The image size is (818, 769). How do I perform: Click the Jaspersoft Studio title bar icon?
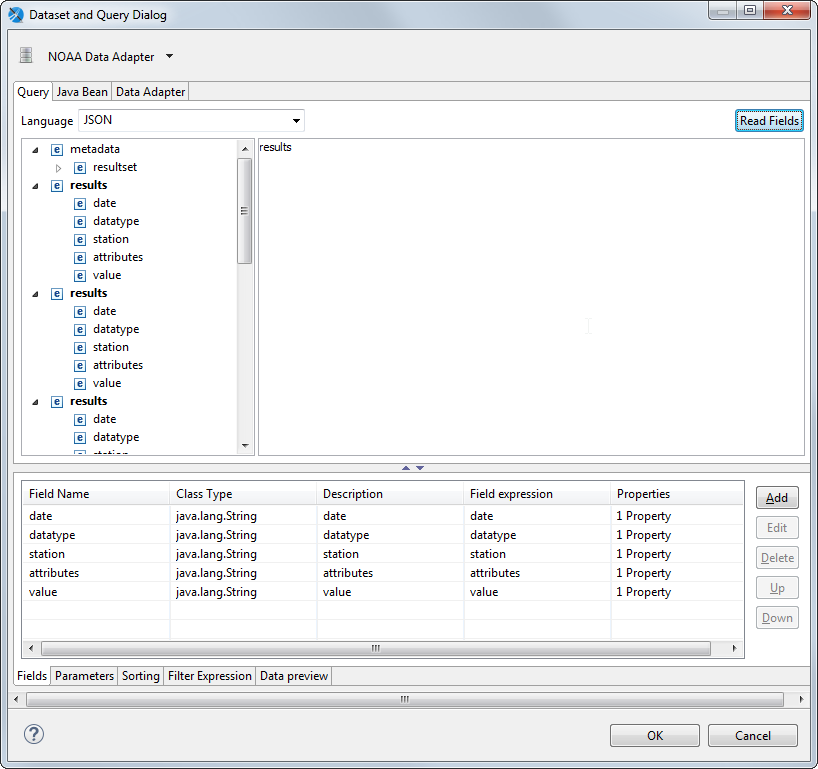point(16,15)
